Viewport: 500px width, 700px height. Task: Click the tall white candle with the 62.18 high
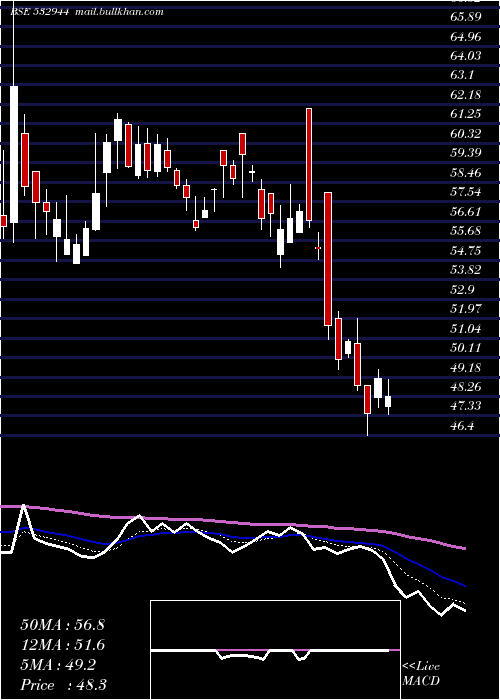(x=14, y=154)
